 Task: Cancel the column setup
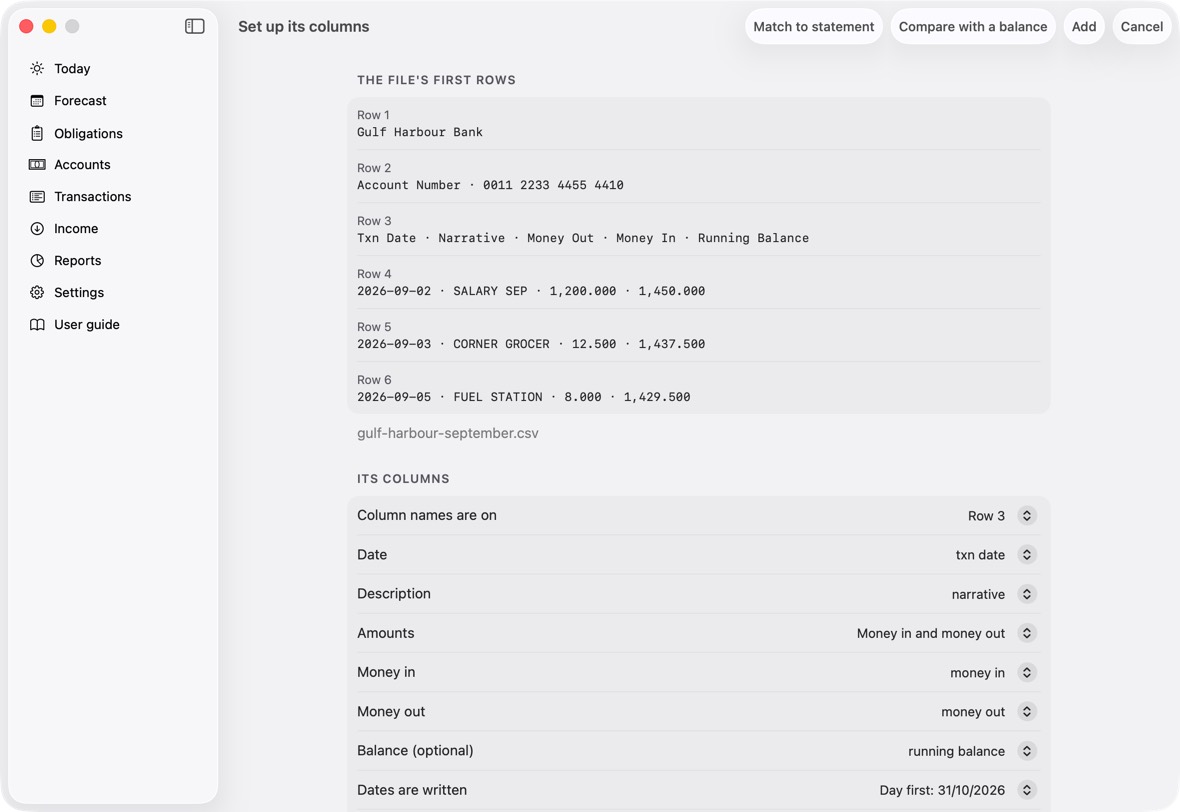pyautogui.click(x=1142, y=26)
